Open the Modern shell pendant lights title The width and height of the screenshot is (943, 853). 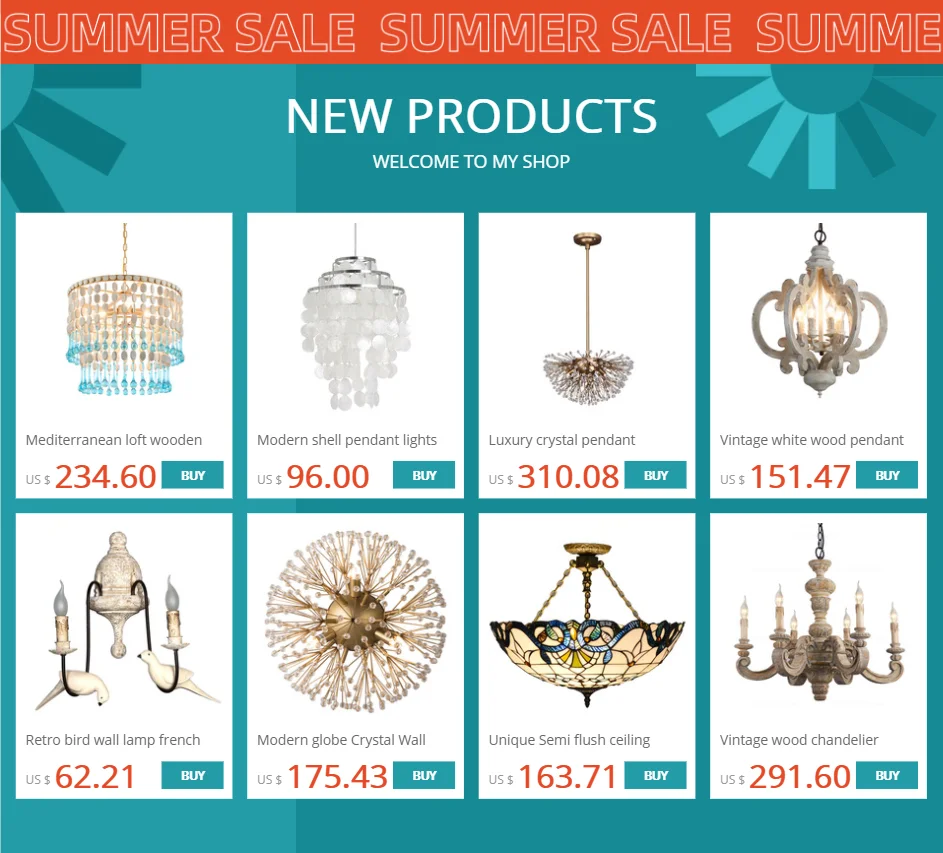coord(347,440)
